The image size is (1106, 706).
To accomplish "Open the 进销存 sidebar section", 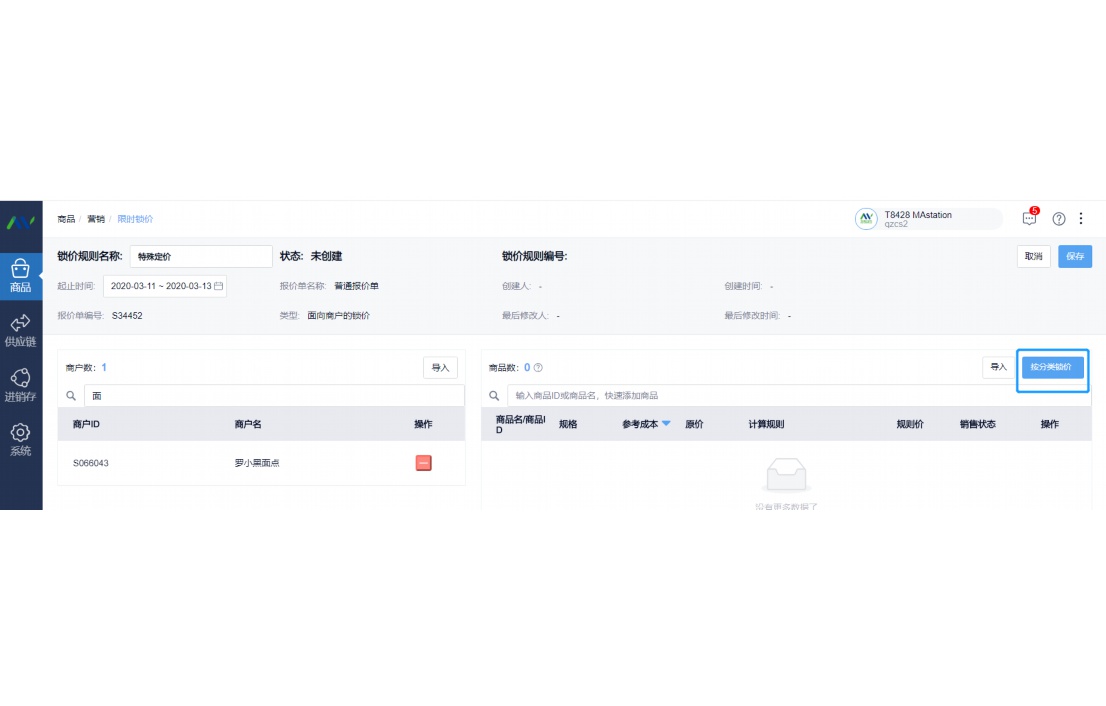I will pos(20,385).
